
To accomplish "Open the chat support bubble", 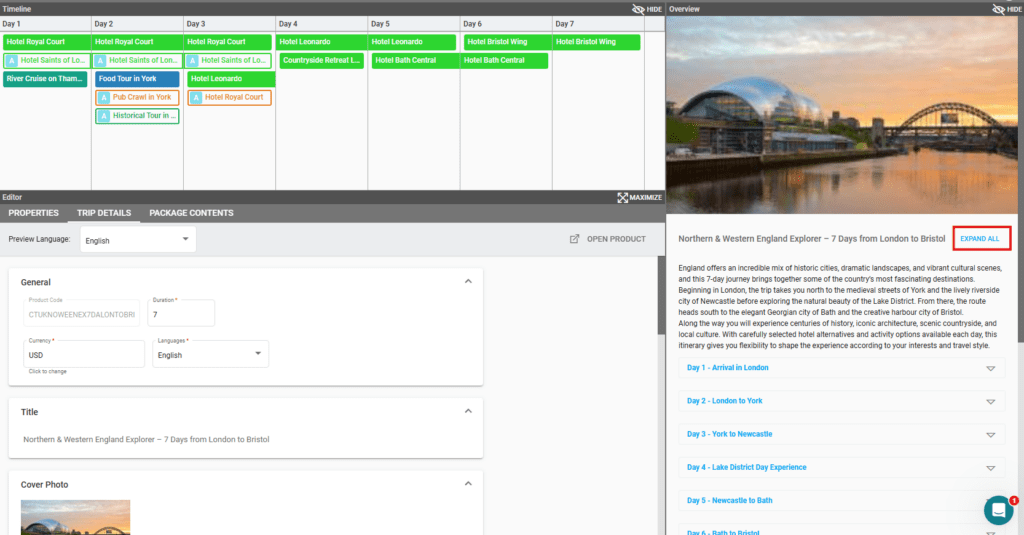I will (997, 510).
